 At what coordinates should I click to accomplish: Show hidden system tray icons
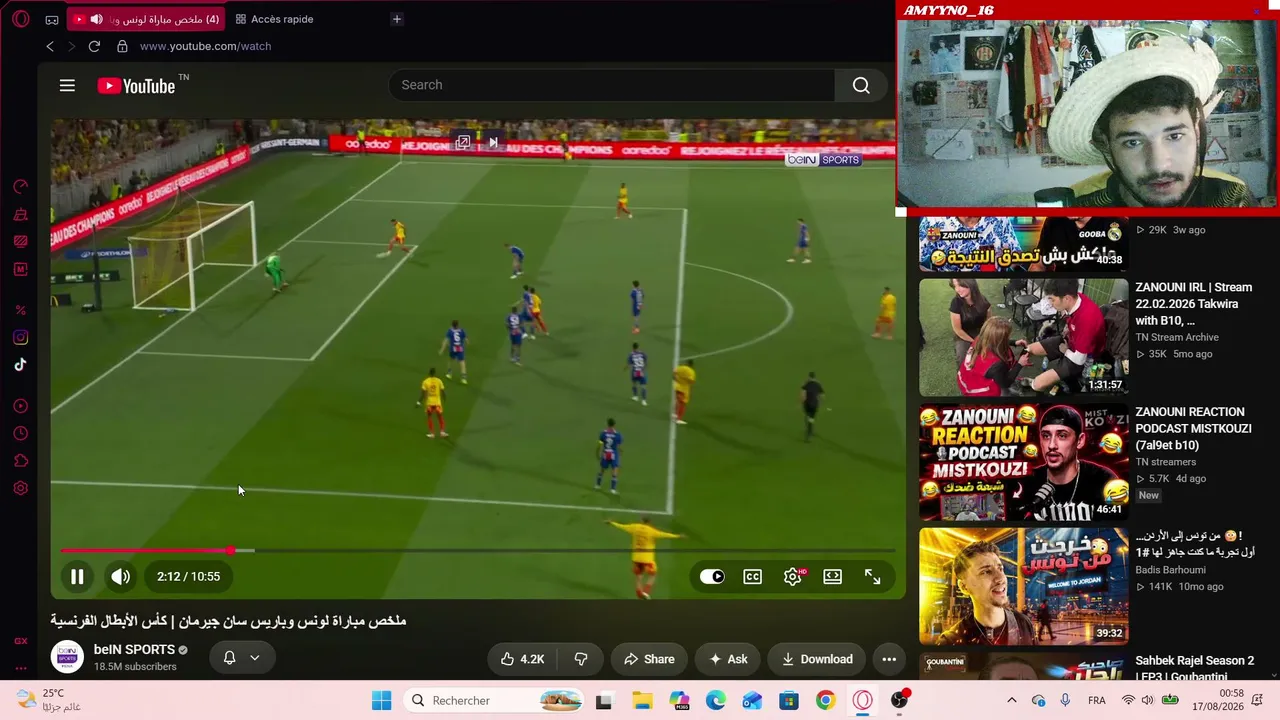pos(1011,701)
